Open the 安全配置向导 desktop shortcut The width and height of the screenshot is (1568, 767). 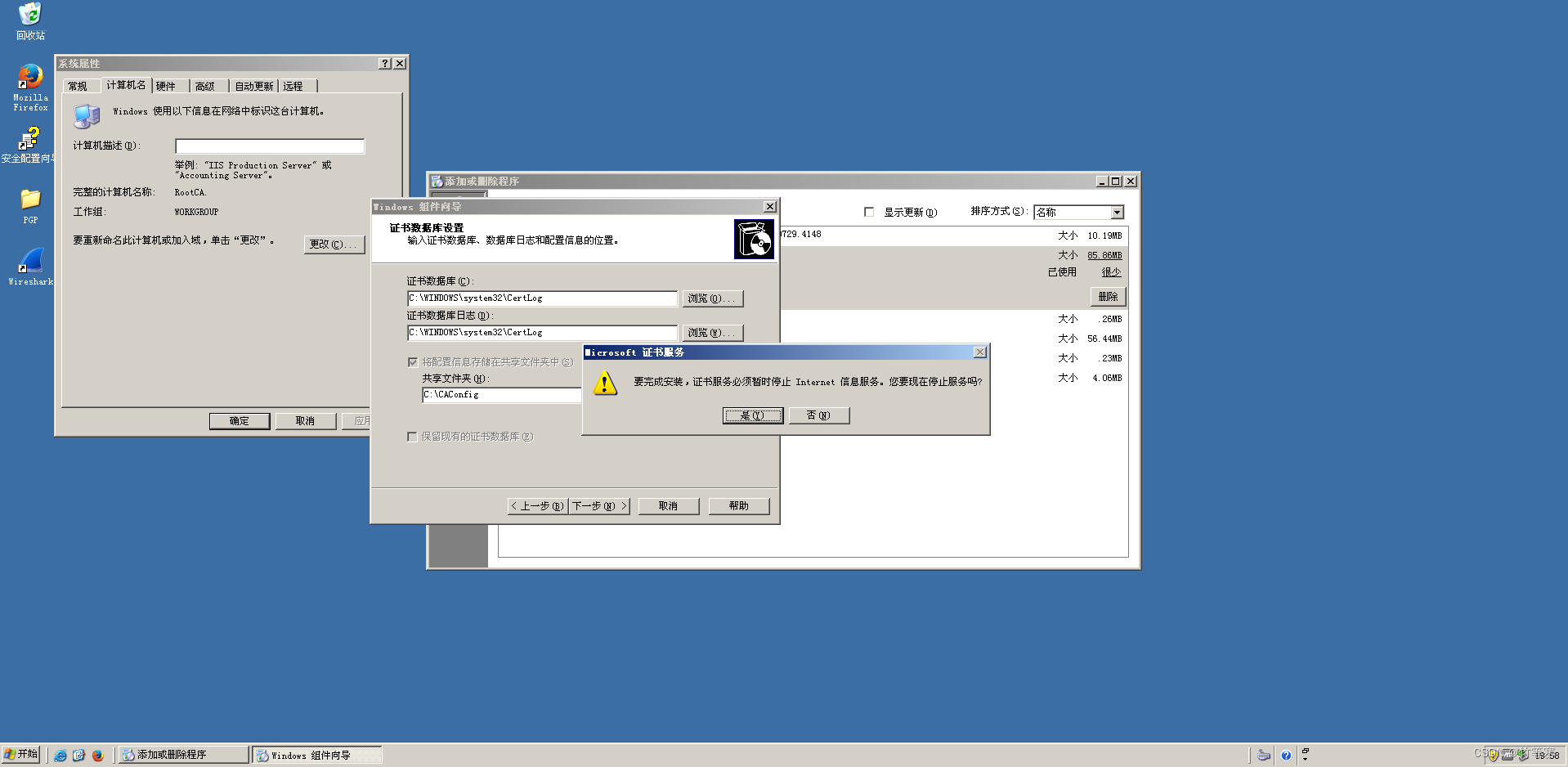[x=29, y=141]
